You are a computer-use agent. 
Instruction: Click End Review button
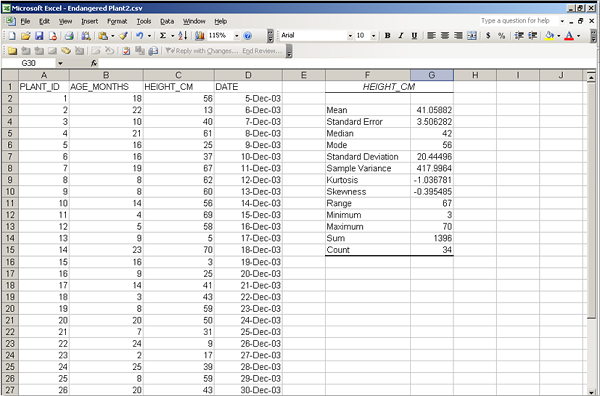(262, 51)
